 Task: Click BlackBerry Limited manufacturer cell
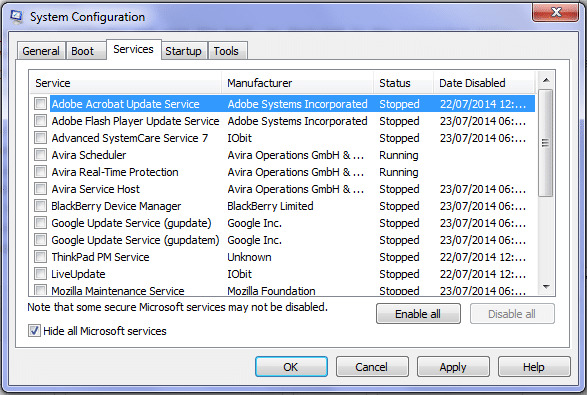270,206
